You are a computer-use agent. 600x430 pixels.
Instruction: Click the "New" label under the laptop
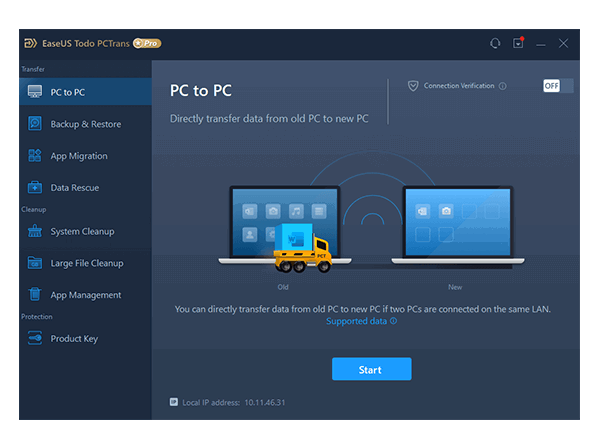click(455, 287)
